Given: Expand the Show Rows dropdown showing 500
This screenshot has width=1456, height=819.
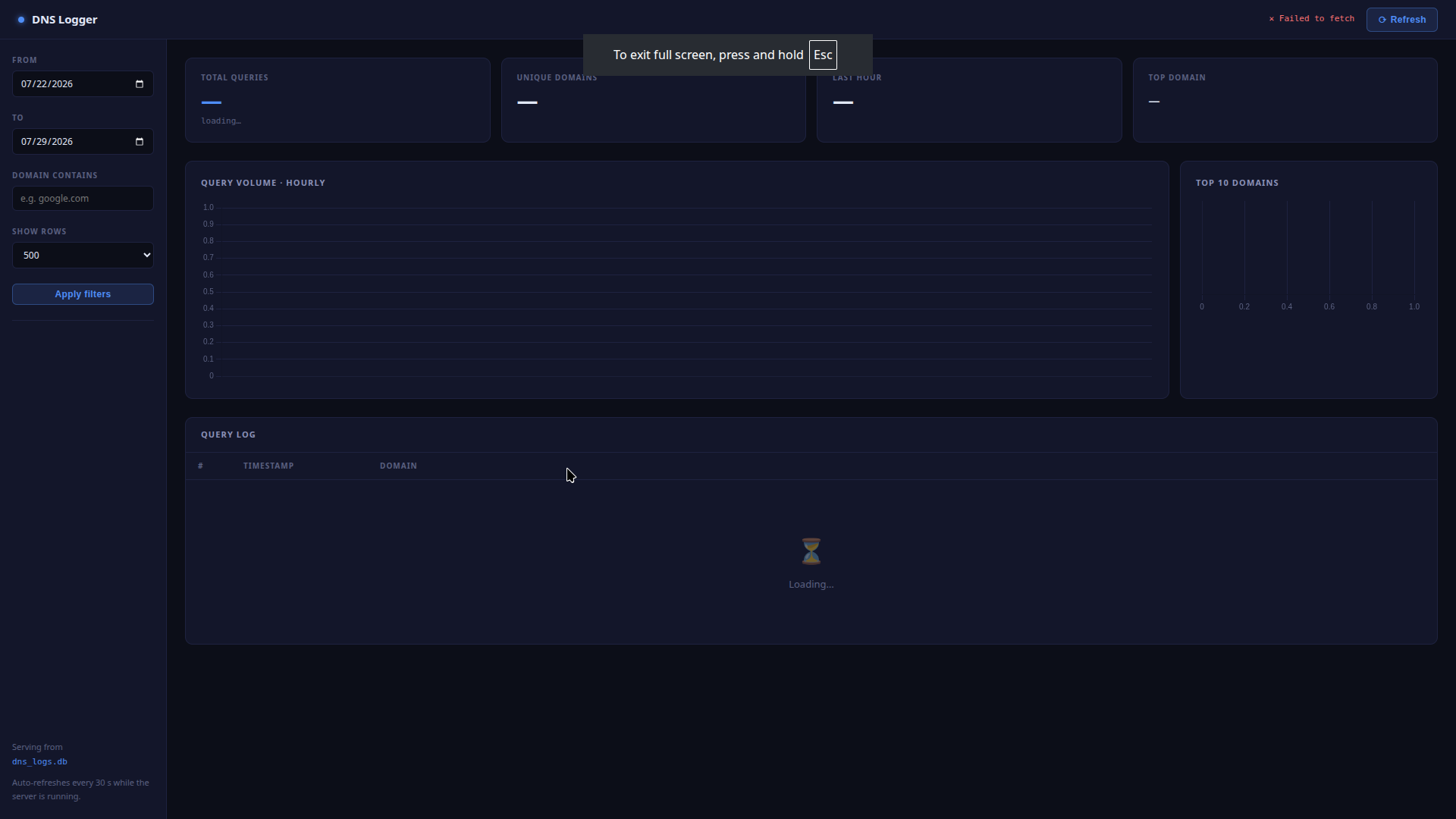Looking at the screenshot, I should (x=83, y=256).
